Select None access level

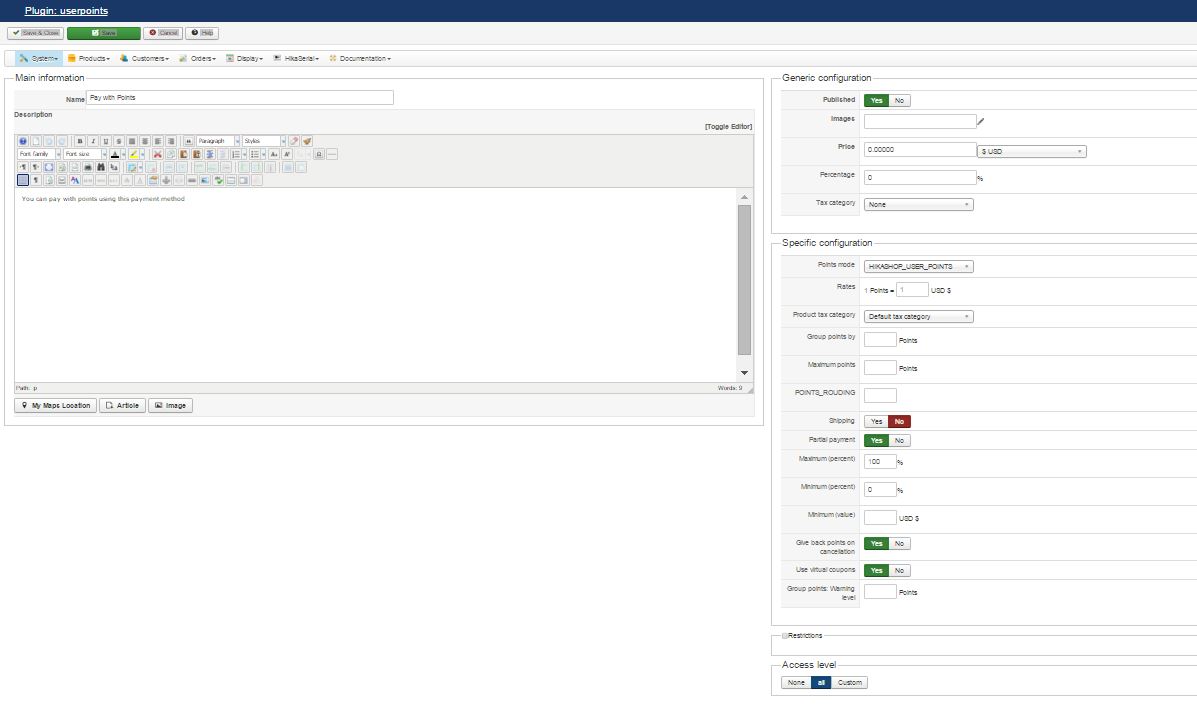pyautogui.click(x=796, y=682)
